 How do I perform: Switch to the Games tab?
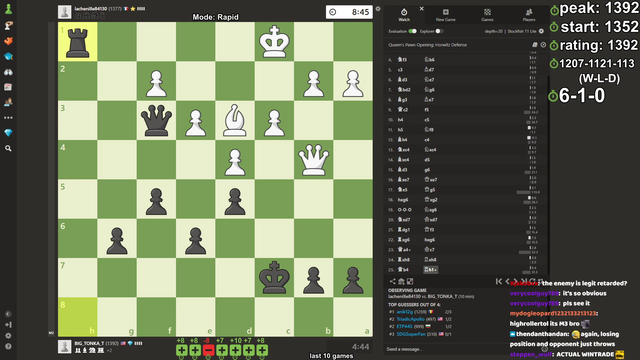point(487,15)
